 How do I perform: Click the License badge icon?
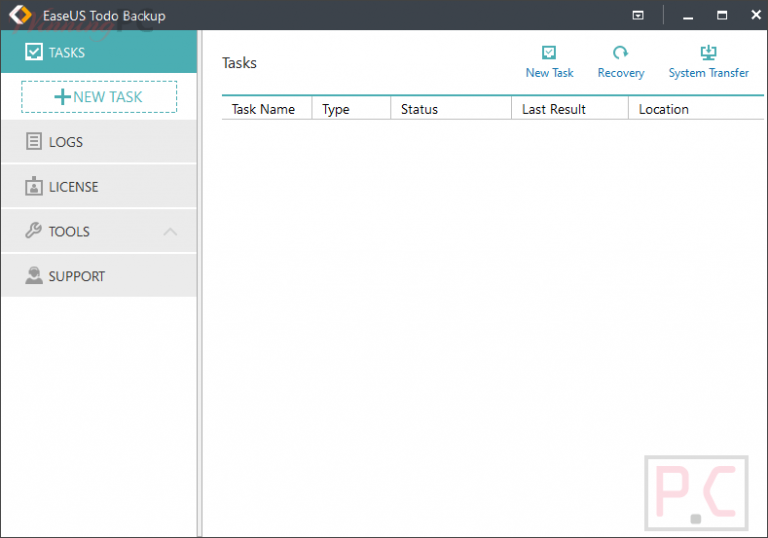(34, 186)
